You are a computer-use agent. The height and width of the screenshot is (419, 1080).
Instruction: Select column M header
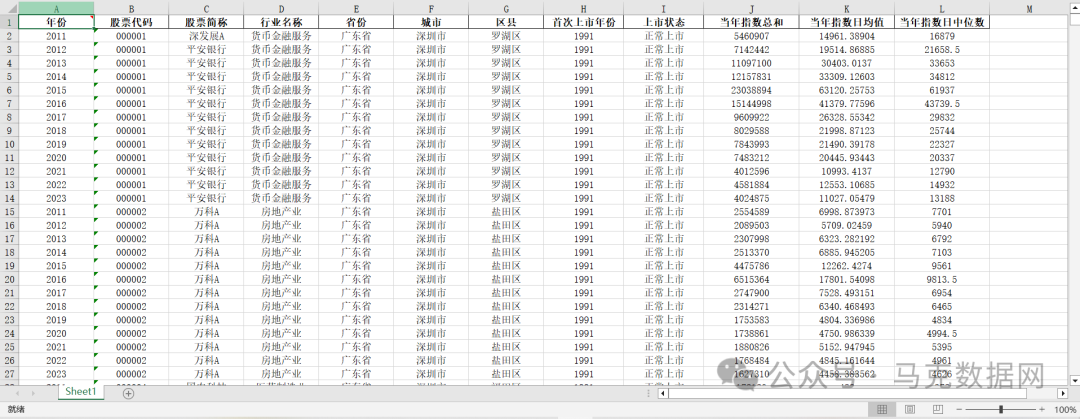coord(1029,8)
